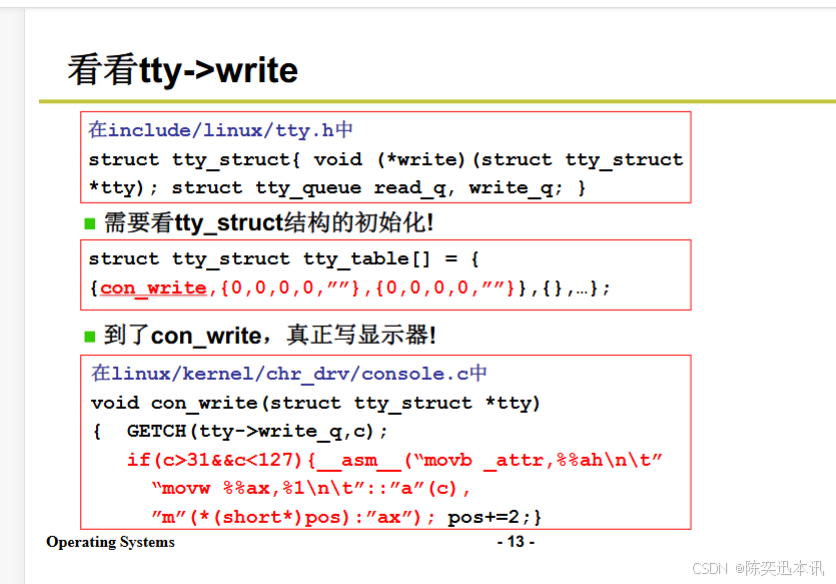Click the underlined red "con_write" text
The image size is (836, 584).
(153, 288)
